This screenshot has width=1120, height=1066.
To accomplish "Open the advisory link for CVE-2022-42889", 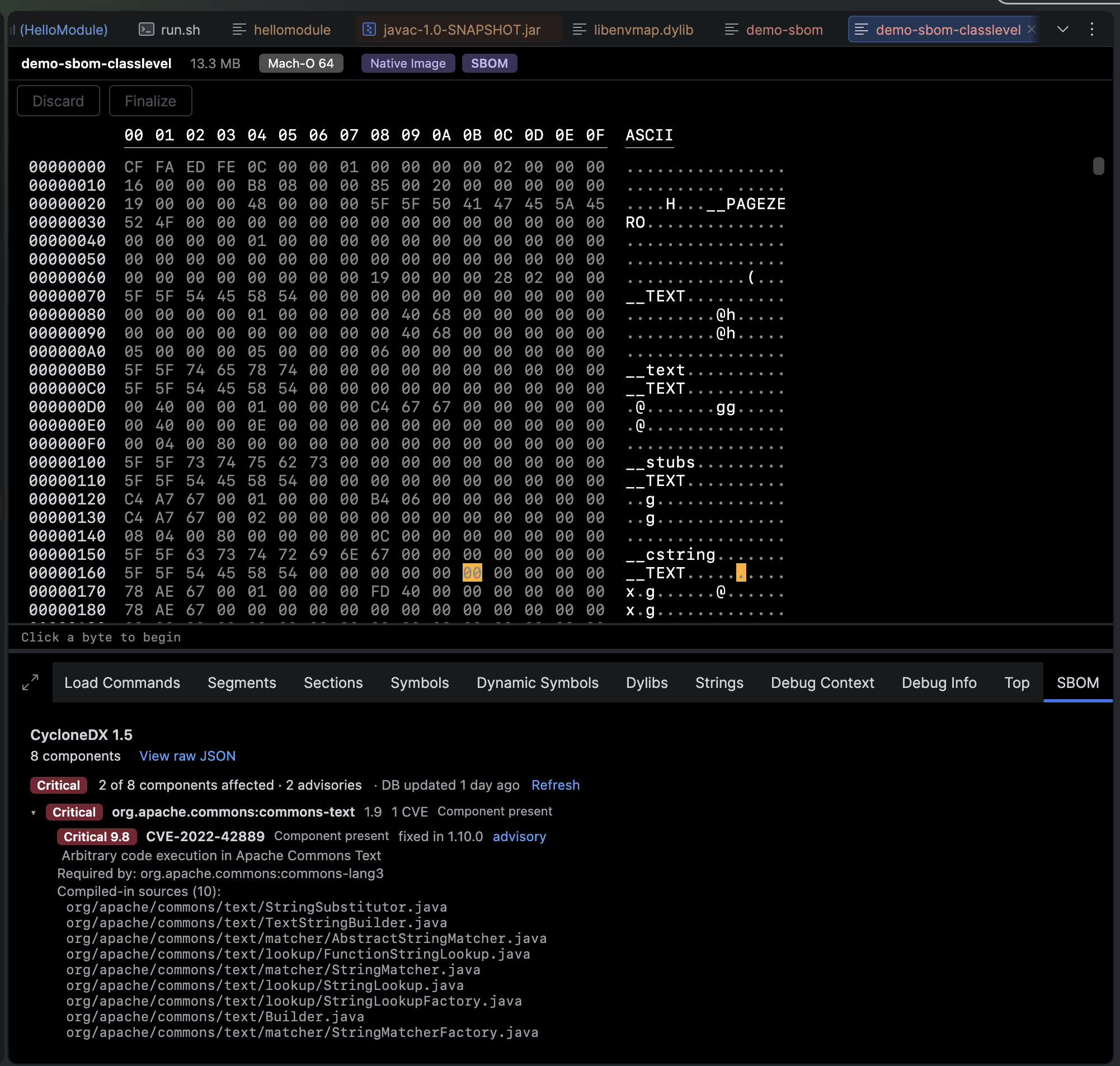I will tap(519, 837).
